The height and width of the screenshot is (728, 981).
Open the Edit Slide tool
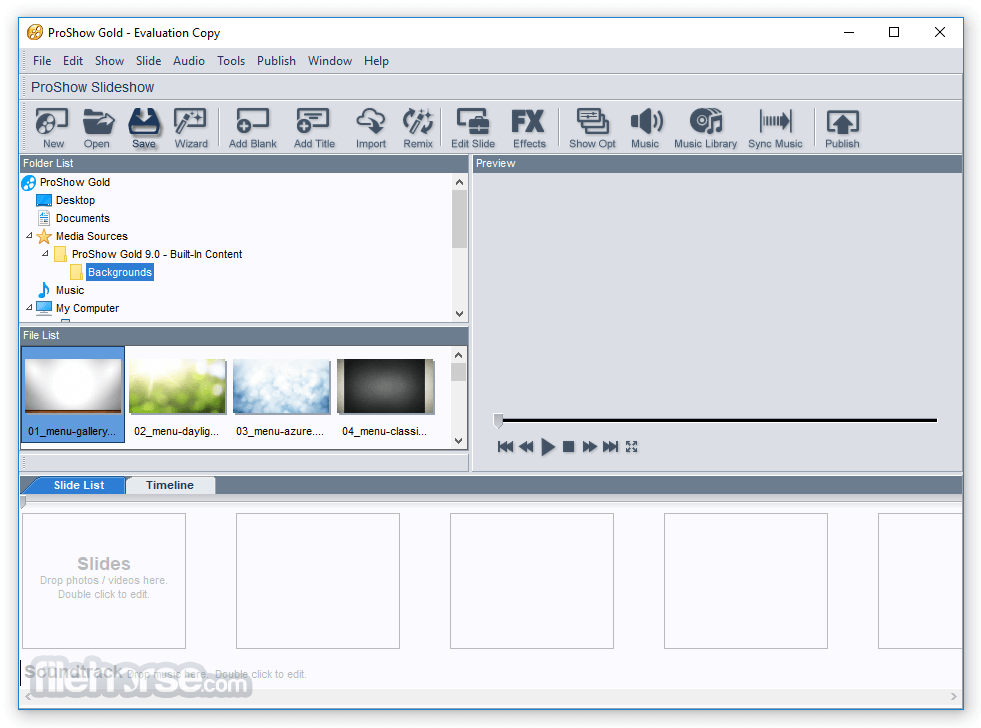[473, 128]
